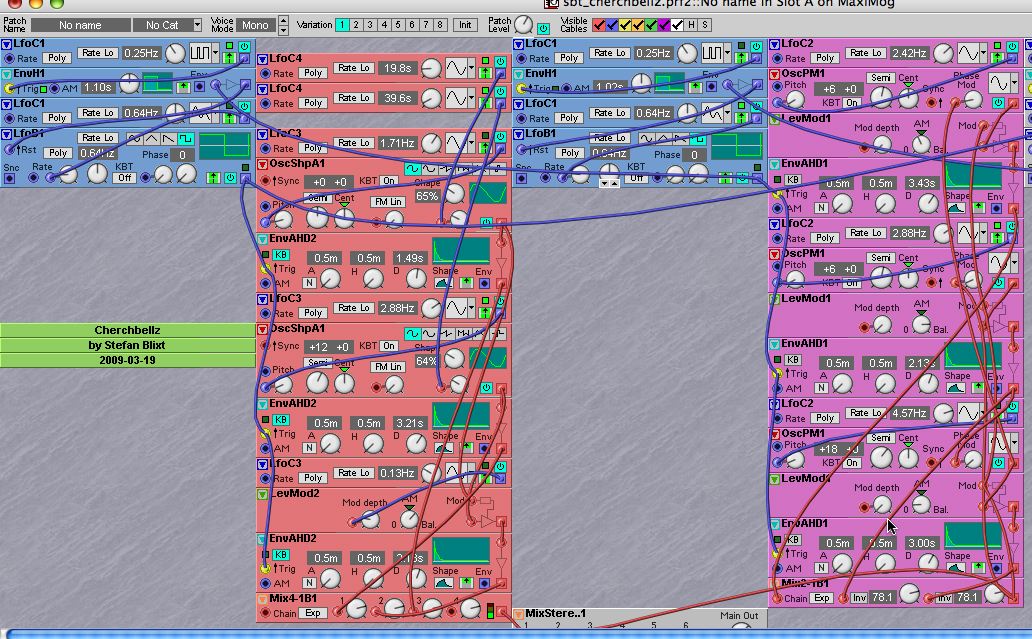This screenshot has height=639, width=1032.
Task: Toggle red cable visibility checkbox
Action: 600,25
